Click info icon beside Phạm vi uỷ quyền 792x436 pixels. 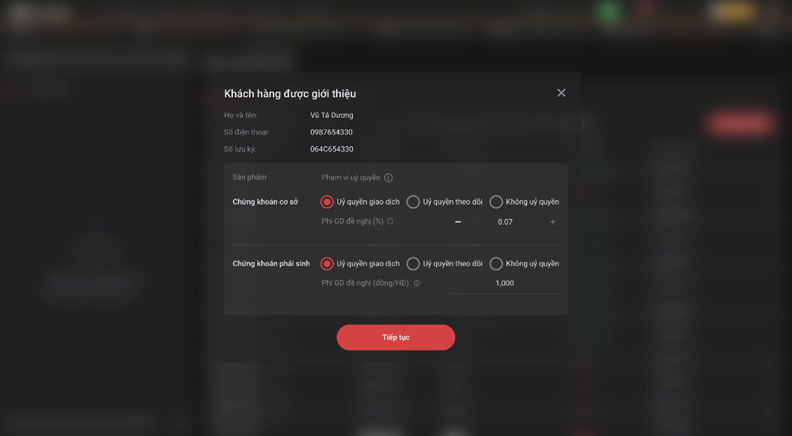coord(388,178)
